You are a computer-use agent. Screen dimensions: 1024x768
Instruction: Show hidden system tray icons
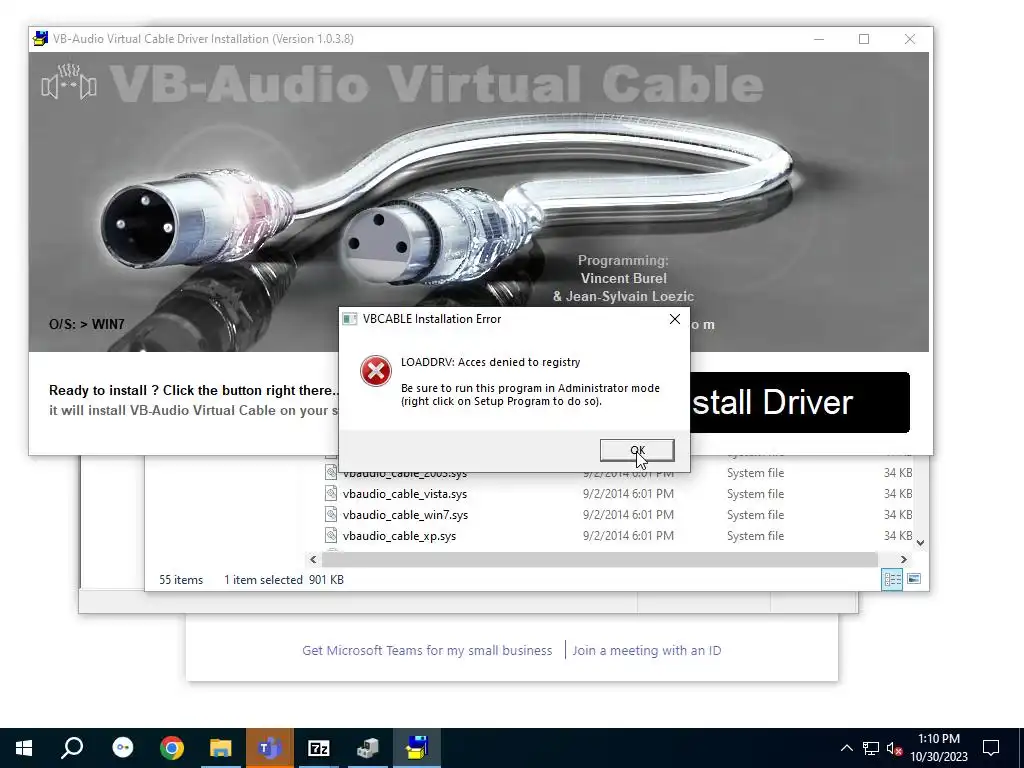point(846,748)
